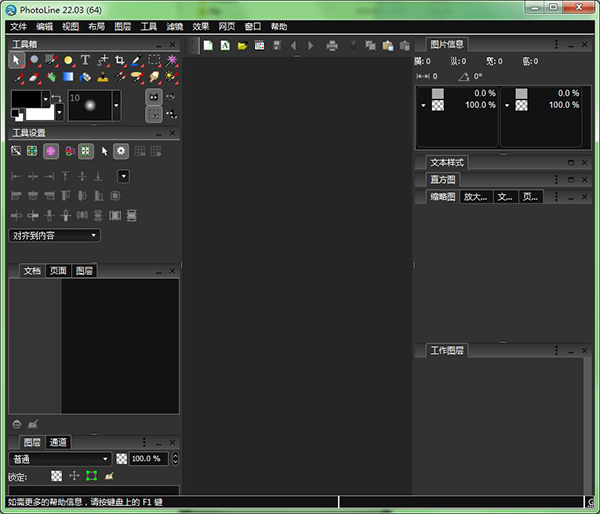The image size is (600, 514).
Task: Toggle the green-corner lock frame icon
Action: (91, 476)
